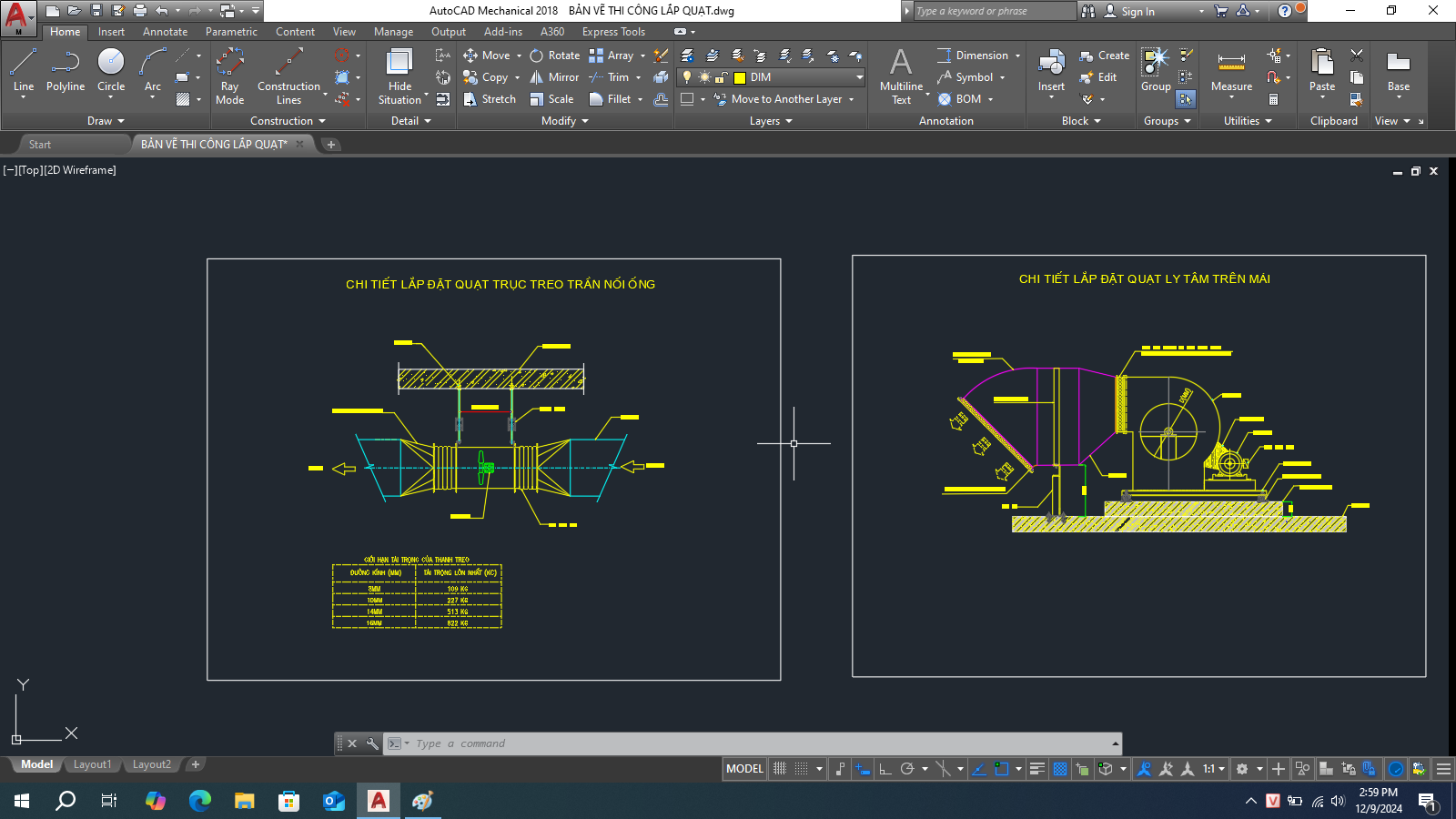Click the BOM tool
Image resolution: width=1456 pixels, height=819 pixels.
pos(960,99)
